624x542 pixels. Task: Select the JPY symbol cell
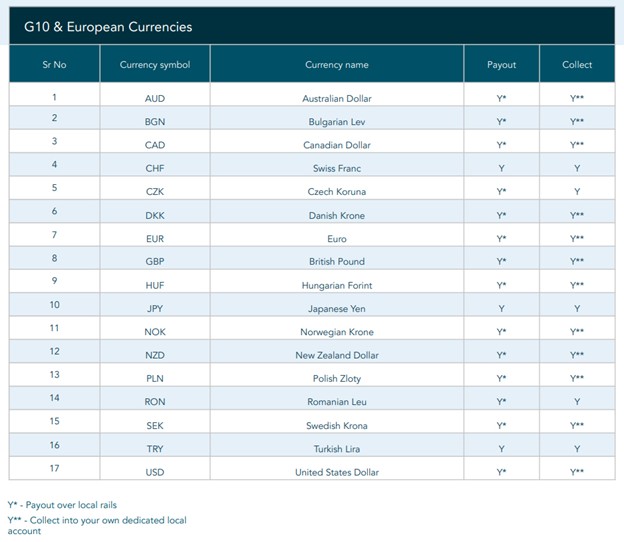click(x=154, y=308)
